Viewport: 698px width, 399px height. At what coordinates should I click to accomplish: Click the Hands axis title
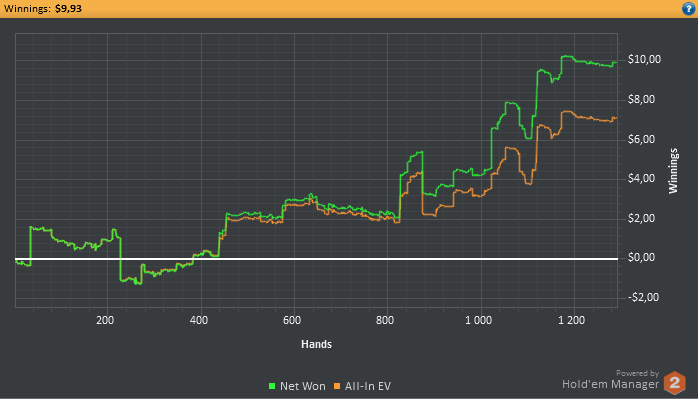click(317, 344)
